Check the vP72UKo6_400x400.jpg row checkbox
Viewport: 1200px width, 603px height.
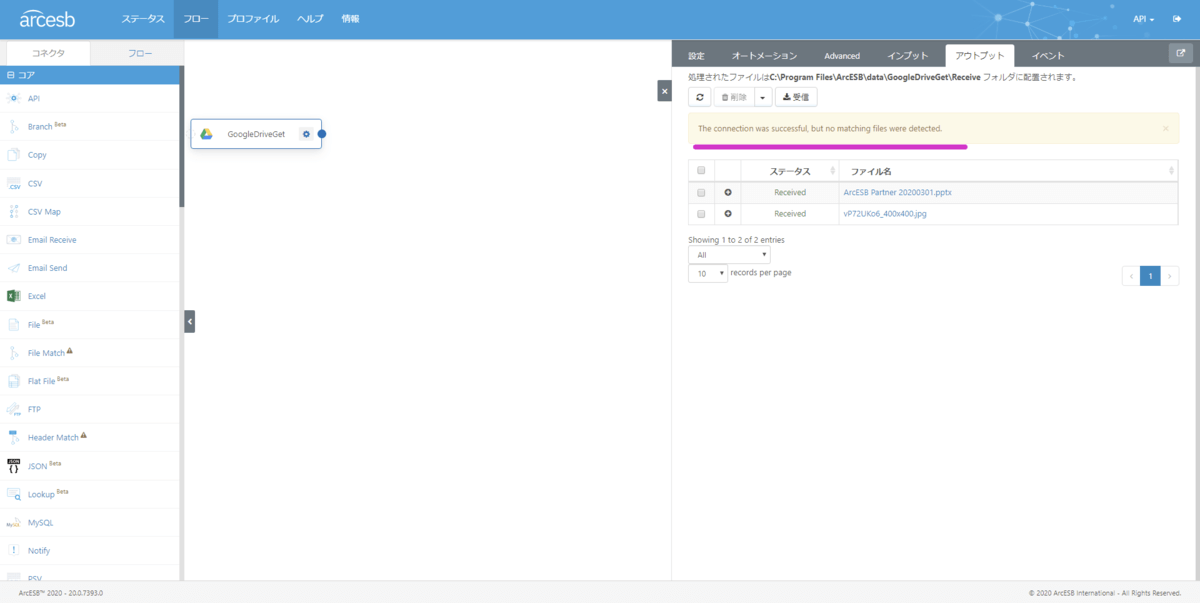tap(701, 214)
